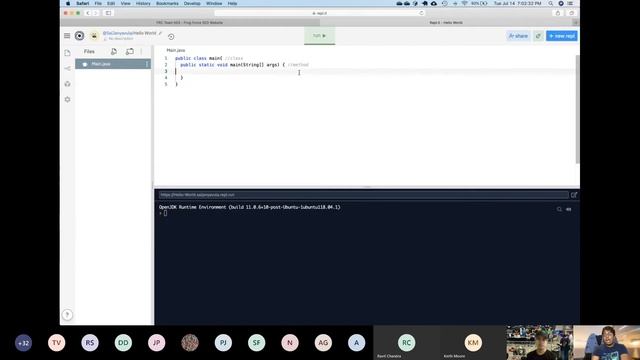Open the Bookmarks menu
640x360 pixels.
pyautogui.click(x=167, y=3)
